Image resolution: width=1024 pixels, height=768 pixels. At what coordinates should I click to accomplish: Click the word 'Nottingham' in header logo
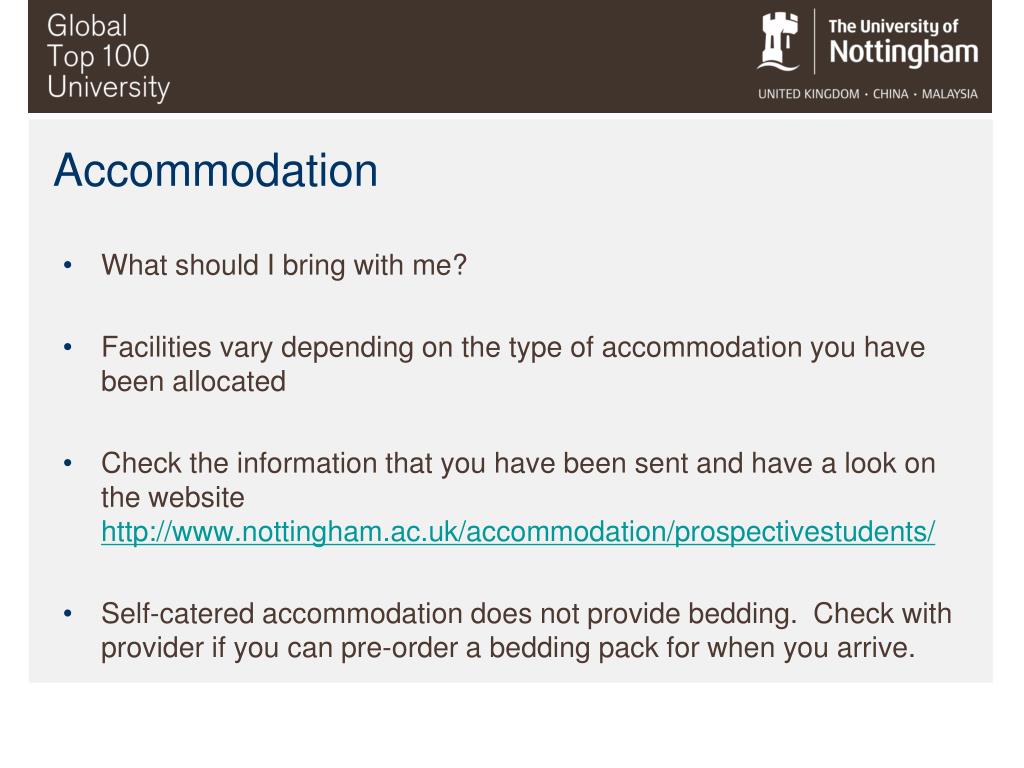pos(903,52)
